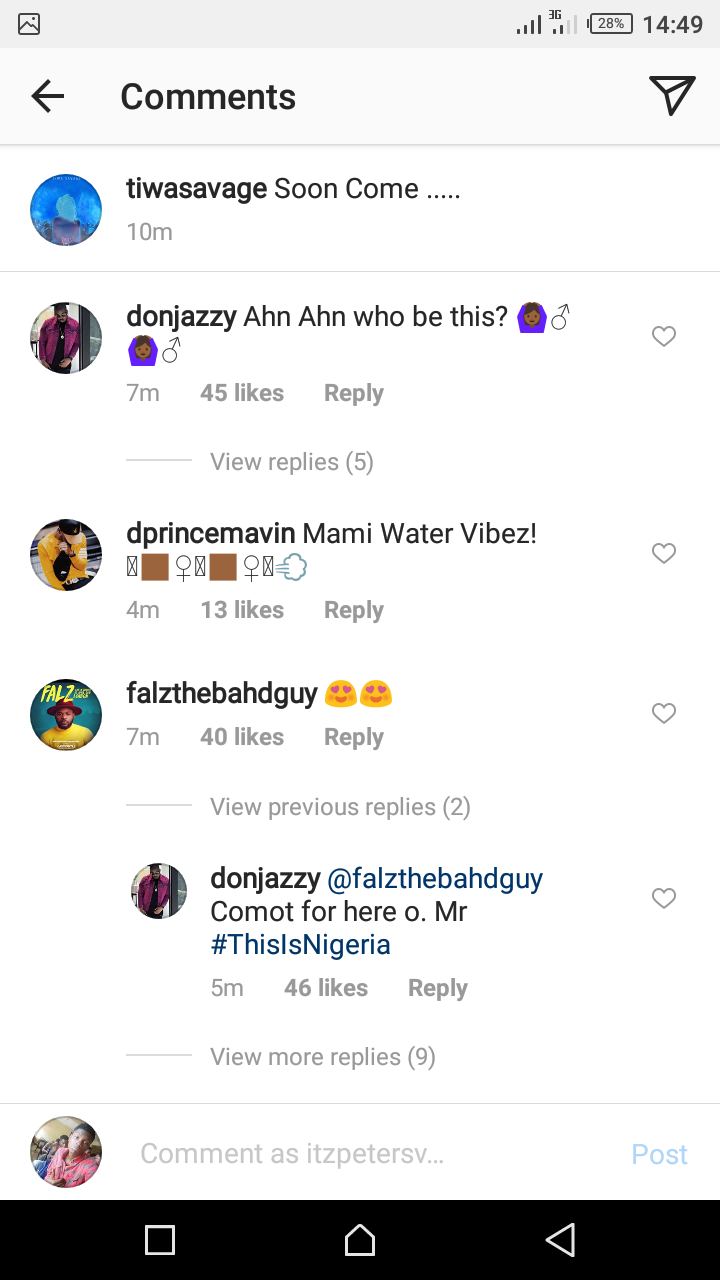
Task: Open Android recent apps square button
Action: coord(160,1240)
